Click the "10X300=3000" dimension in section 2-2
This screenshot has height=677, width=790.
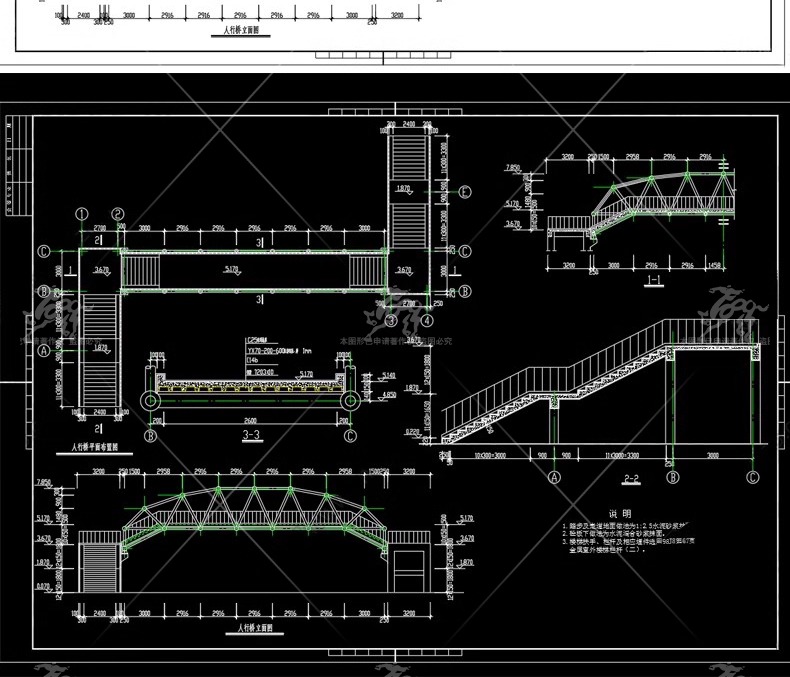(490, 456)
